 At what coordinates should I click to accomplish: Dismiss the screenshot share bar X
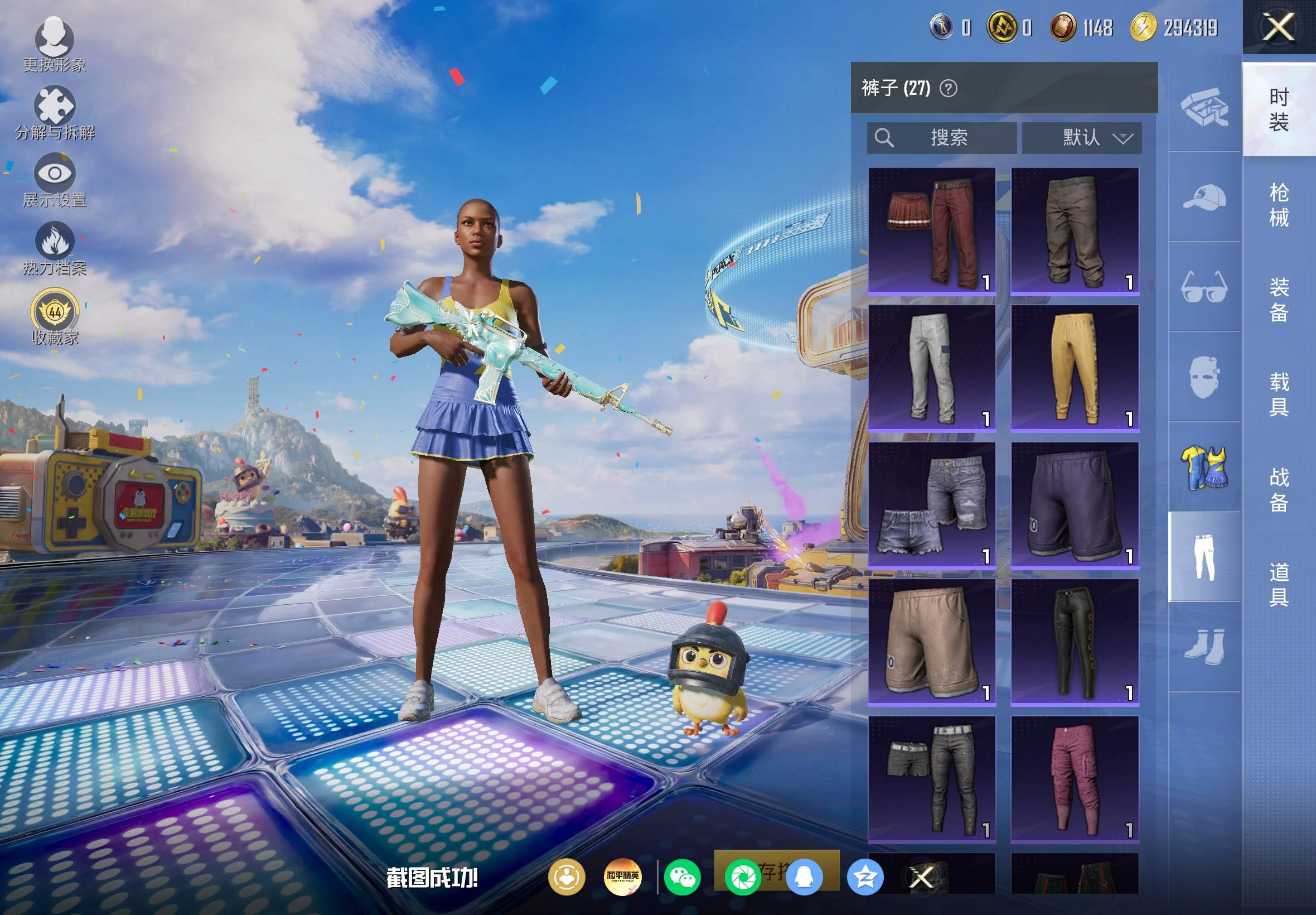[x=922, y=877]
